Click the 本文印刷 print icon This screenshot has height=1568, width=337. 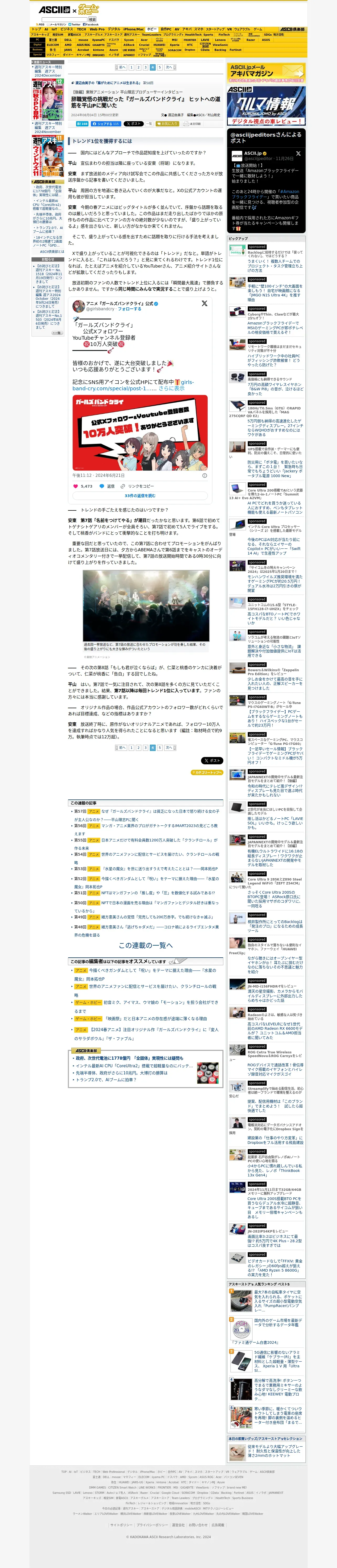coord(191,124)
